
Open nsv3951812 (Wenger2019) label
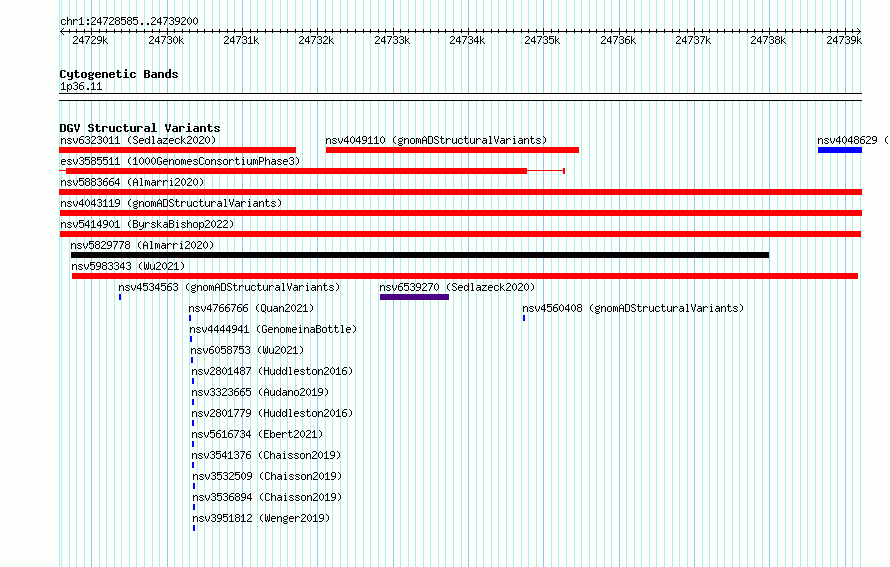coord(261,518)
